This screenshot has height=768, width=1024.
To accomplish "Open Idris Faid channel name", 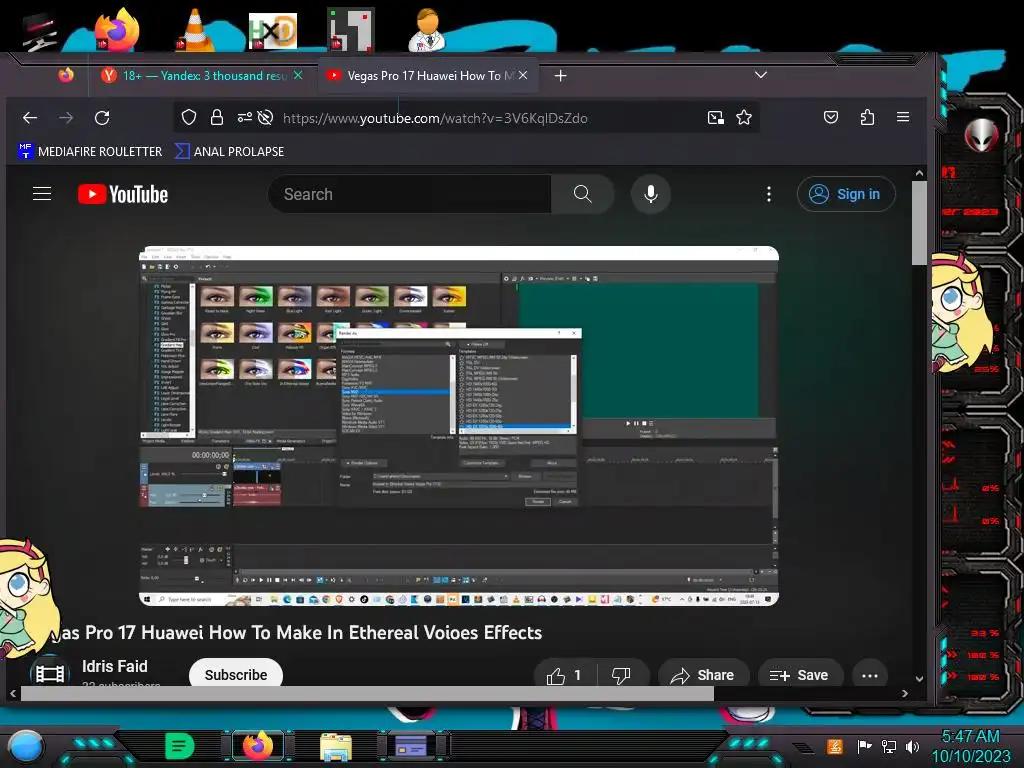I will pyautogui.click(x=115, y=666).
